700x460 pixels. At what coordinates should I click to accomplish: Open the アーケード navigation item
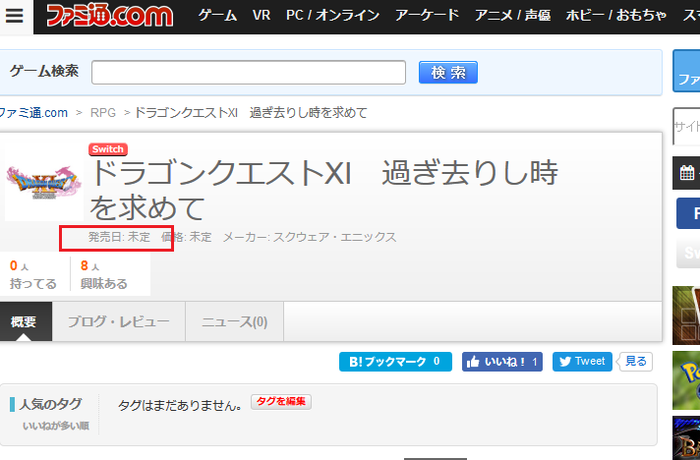point(427,16)
